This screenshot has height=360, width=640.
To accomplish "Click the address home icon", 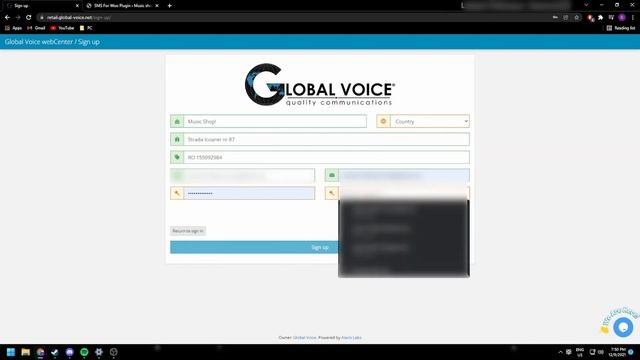I will pyautogui.click(x=177, y=139).
